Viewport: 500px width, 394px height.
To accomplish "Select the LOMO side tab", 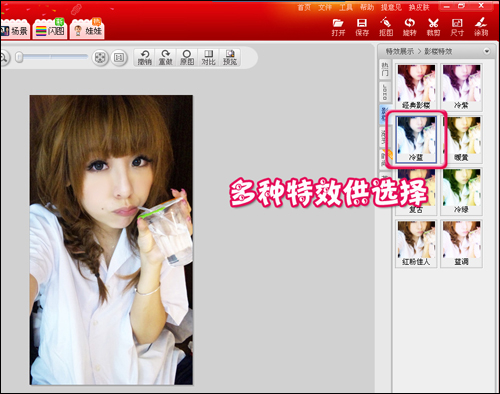I will click(385, 92).
